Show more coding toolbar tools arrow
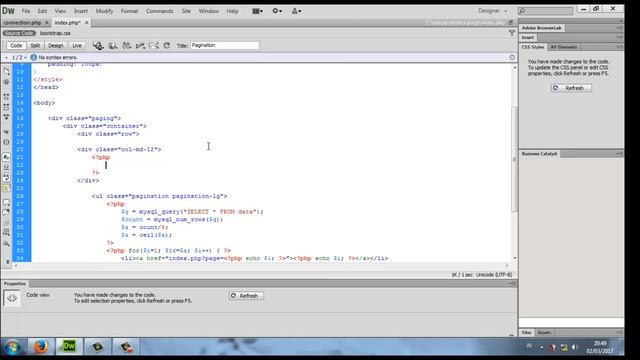This screenshot has width=640, height=360. click(x=7, y=261)
